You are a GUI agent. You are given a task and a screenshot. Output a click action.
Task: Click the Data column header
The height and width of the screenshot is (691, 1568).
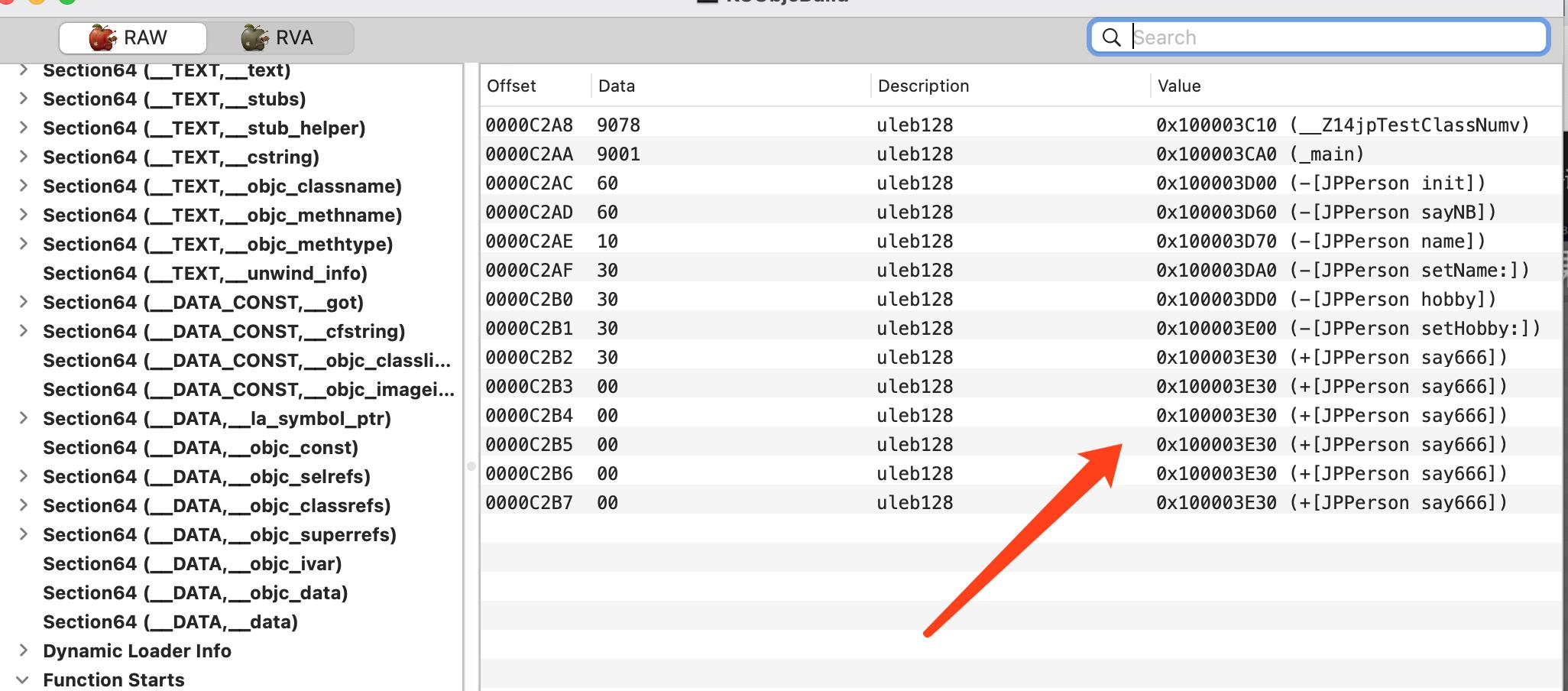(x=617, y=86)
